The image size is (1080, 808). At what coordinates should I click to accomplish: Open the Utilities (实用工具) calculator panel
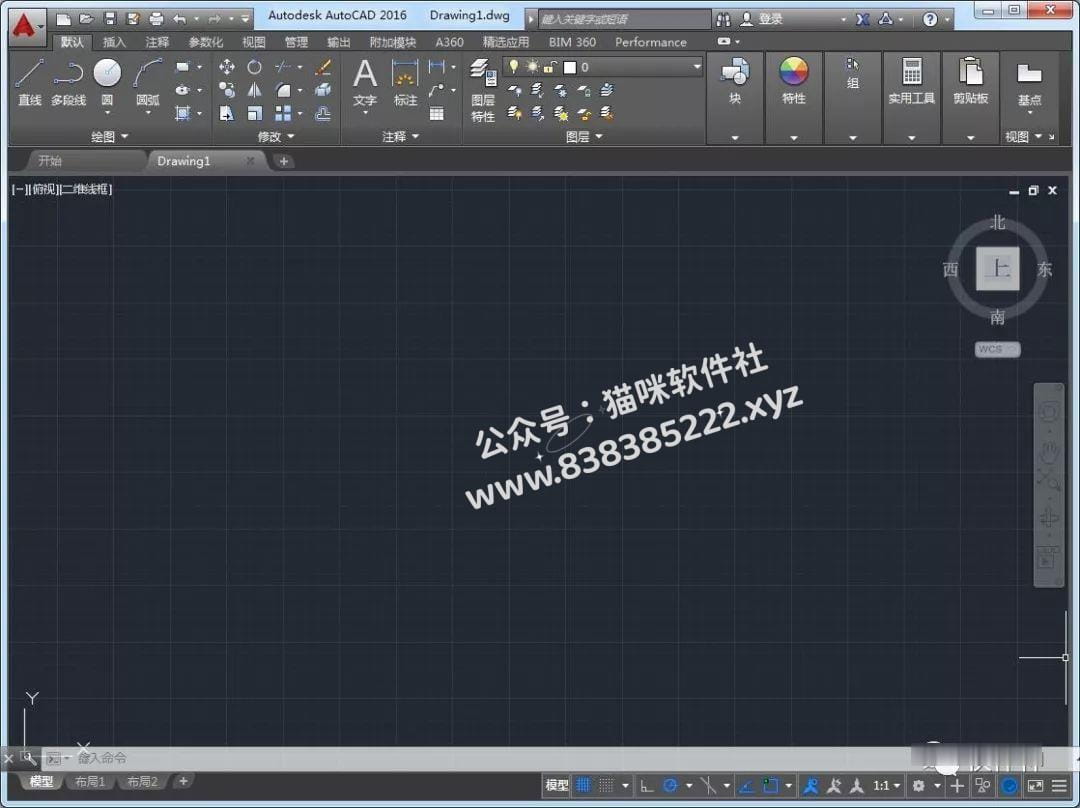(911, 81)
